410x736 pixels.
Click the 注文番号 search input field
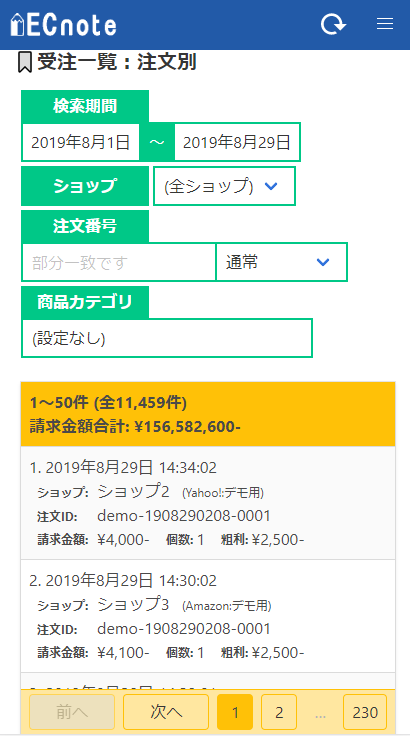tap(119, 262)
